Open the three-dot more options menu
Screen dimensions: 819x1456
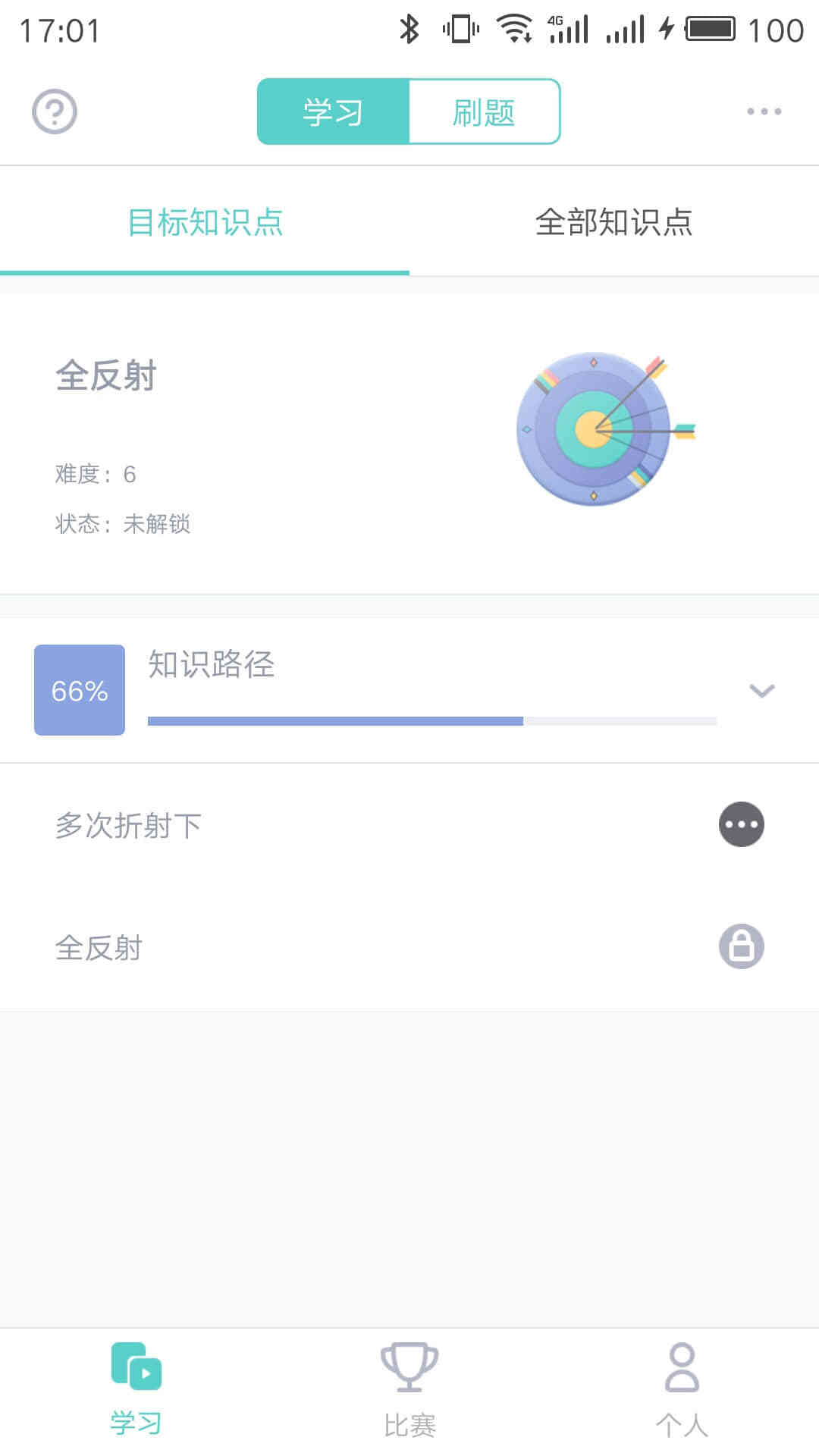[x=764, y=111]
